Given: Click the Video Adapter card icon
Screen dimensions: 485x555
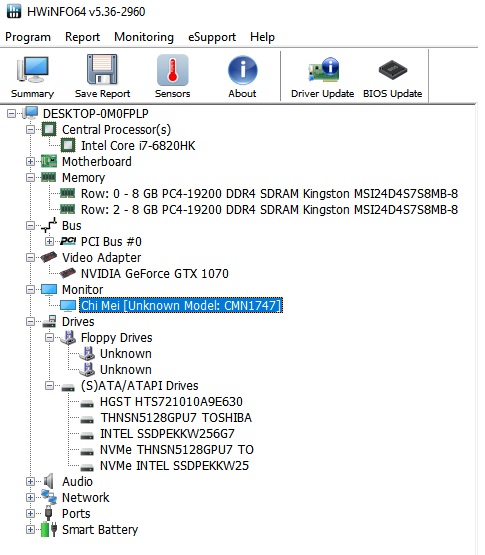Looking at the screenshot, I should 49,257.
